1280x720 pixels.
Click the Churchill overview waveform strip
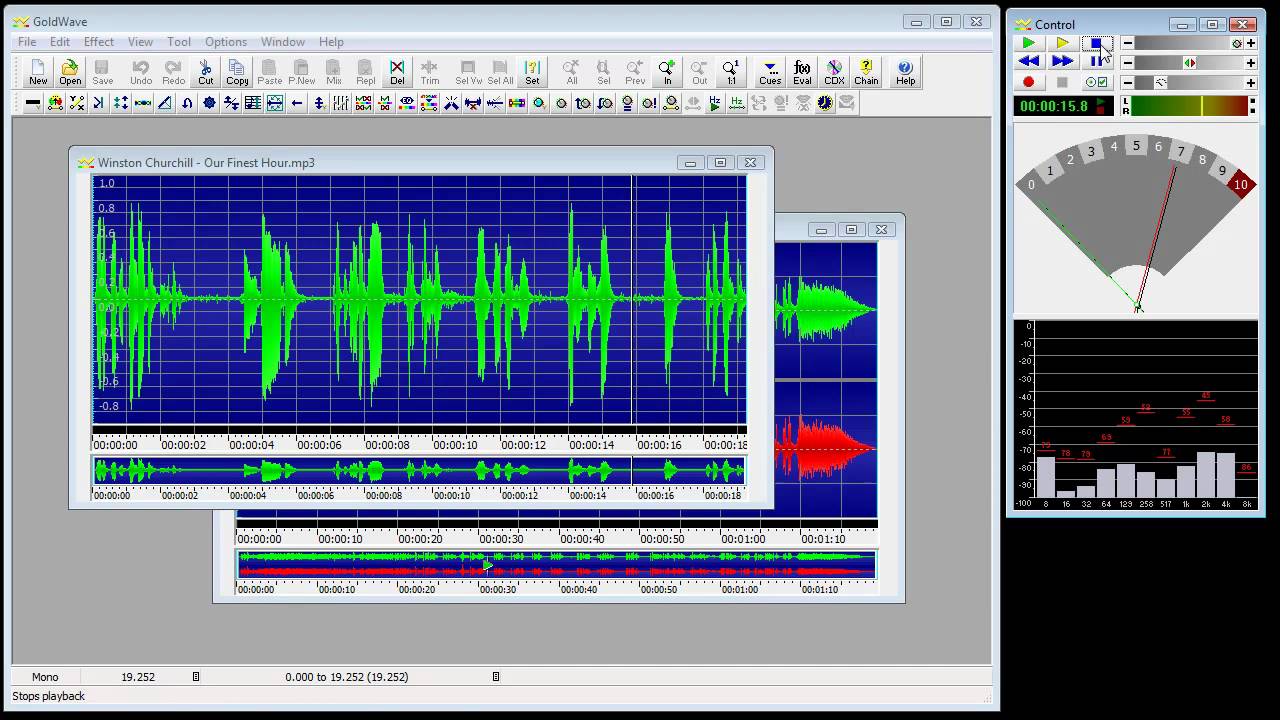click(x=419, y=470)
